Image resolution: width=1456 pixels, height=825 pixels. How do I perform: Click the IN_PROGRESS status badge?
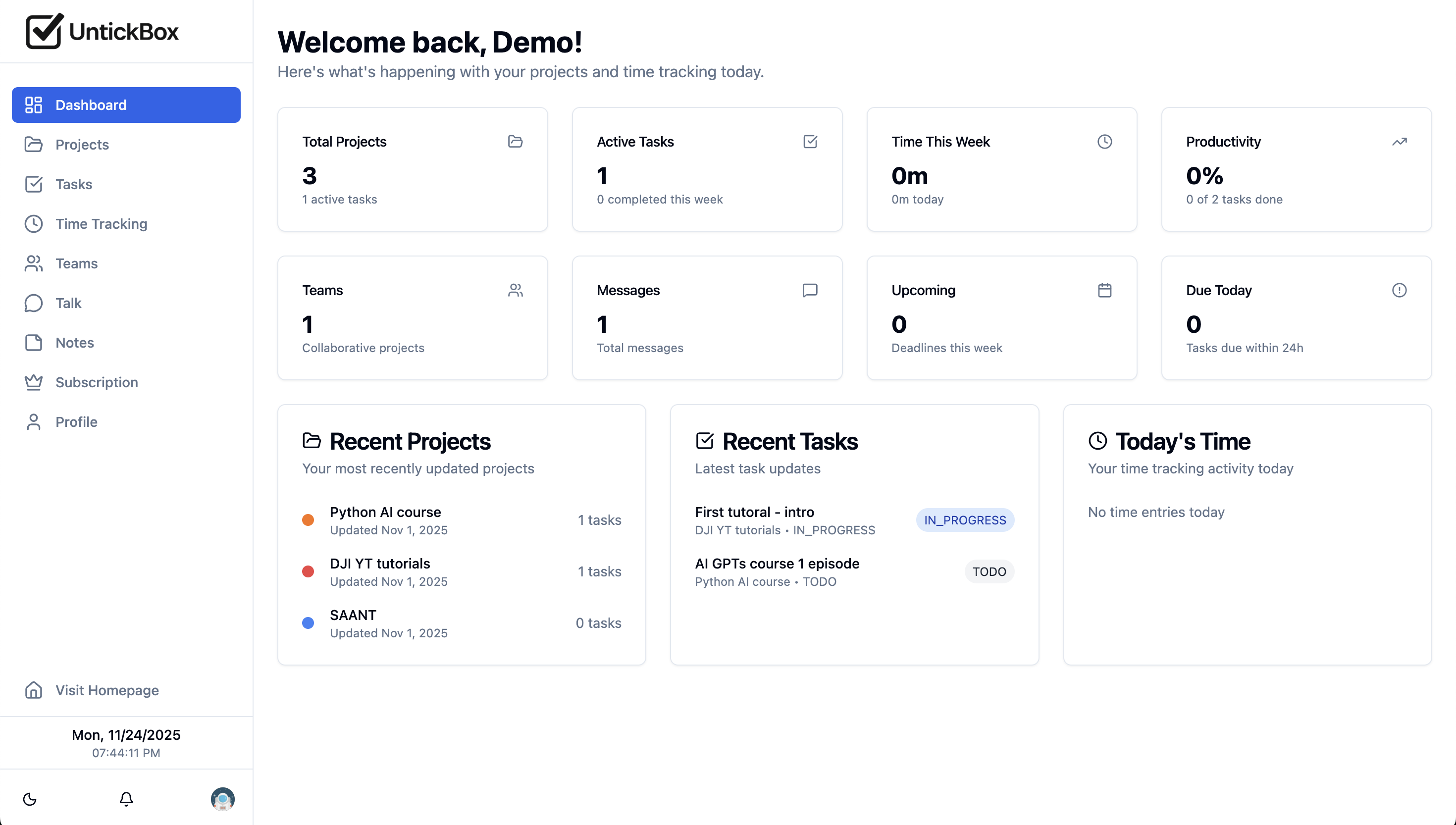coord(965,520)
